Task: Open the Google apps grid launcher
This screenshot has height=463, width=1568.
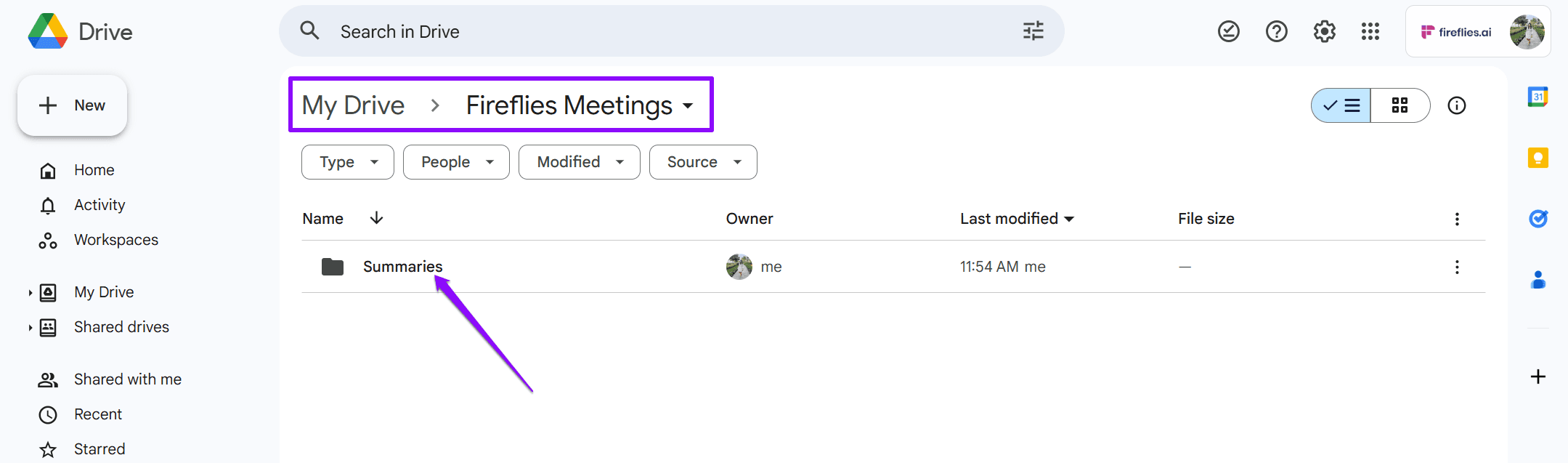Action: (x=1370, y=31)
